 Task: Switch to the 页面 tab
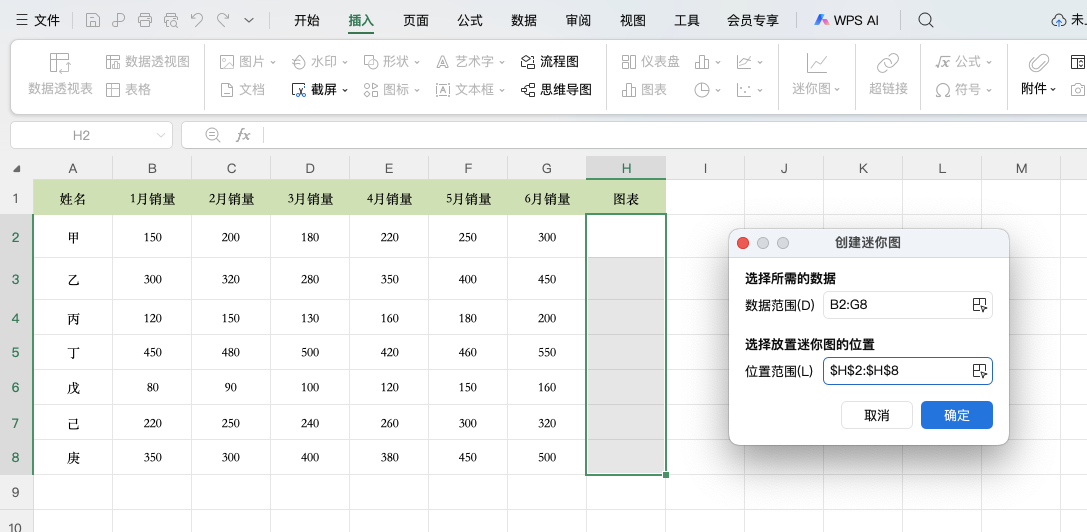click(416, 20)
